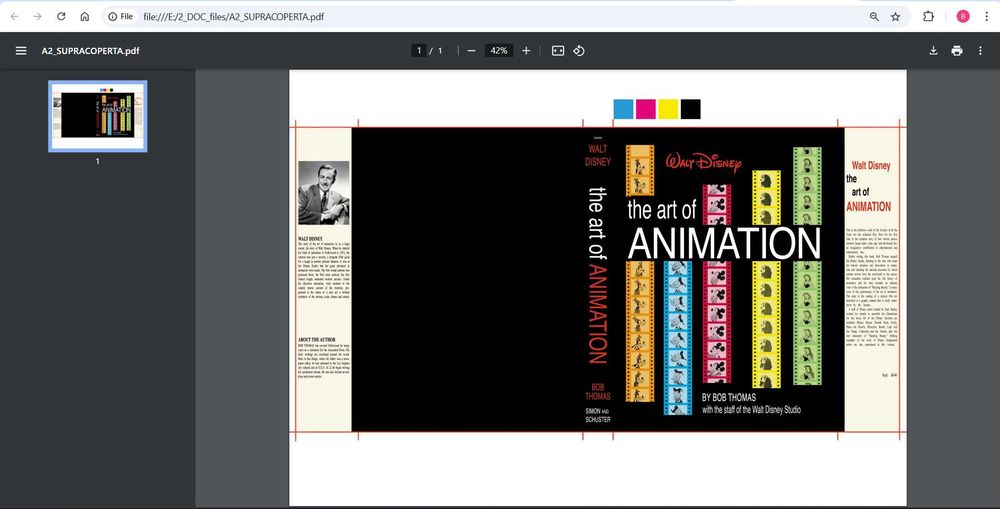The width and height of the screenshot is (1000, 509).
Task: Click the orange film strip
Action: pyautogui.click(x=640, y=331)
